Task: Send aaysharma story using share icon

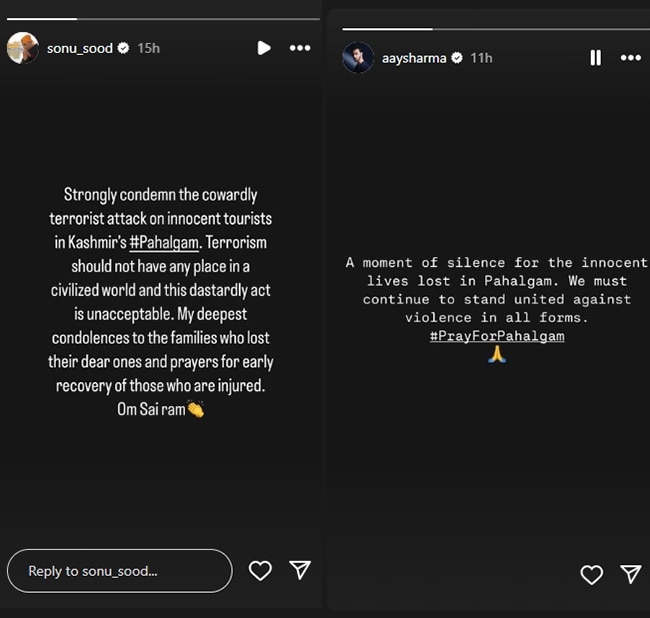Action: [x=630, y=574]
